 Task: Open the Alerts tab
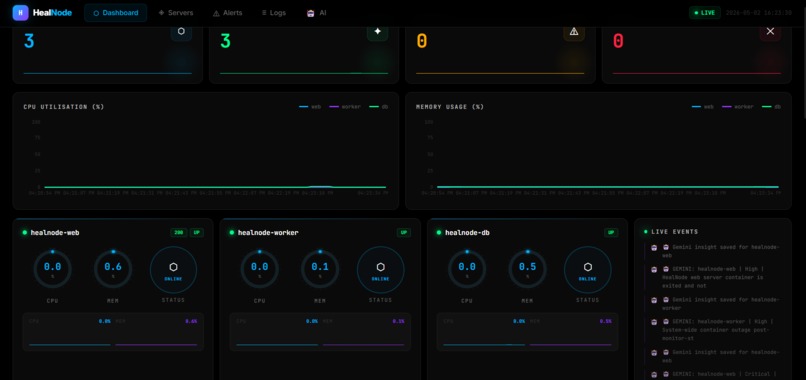point(228,13)
